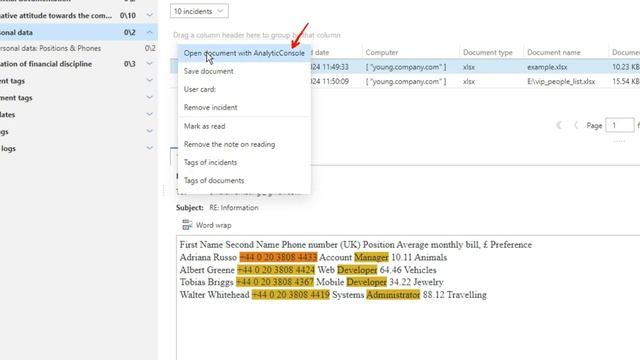640x360 pixels.
Task: Go to first page arrow
Action: [x=559, y=125]
